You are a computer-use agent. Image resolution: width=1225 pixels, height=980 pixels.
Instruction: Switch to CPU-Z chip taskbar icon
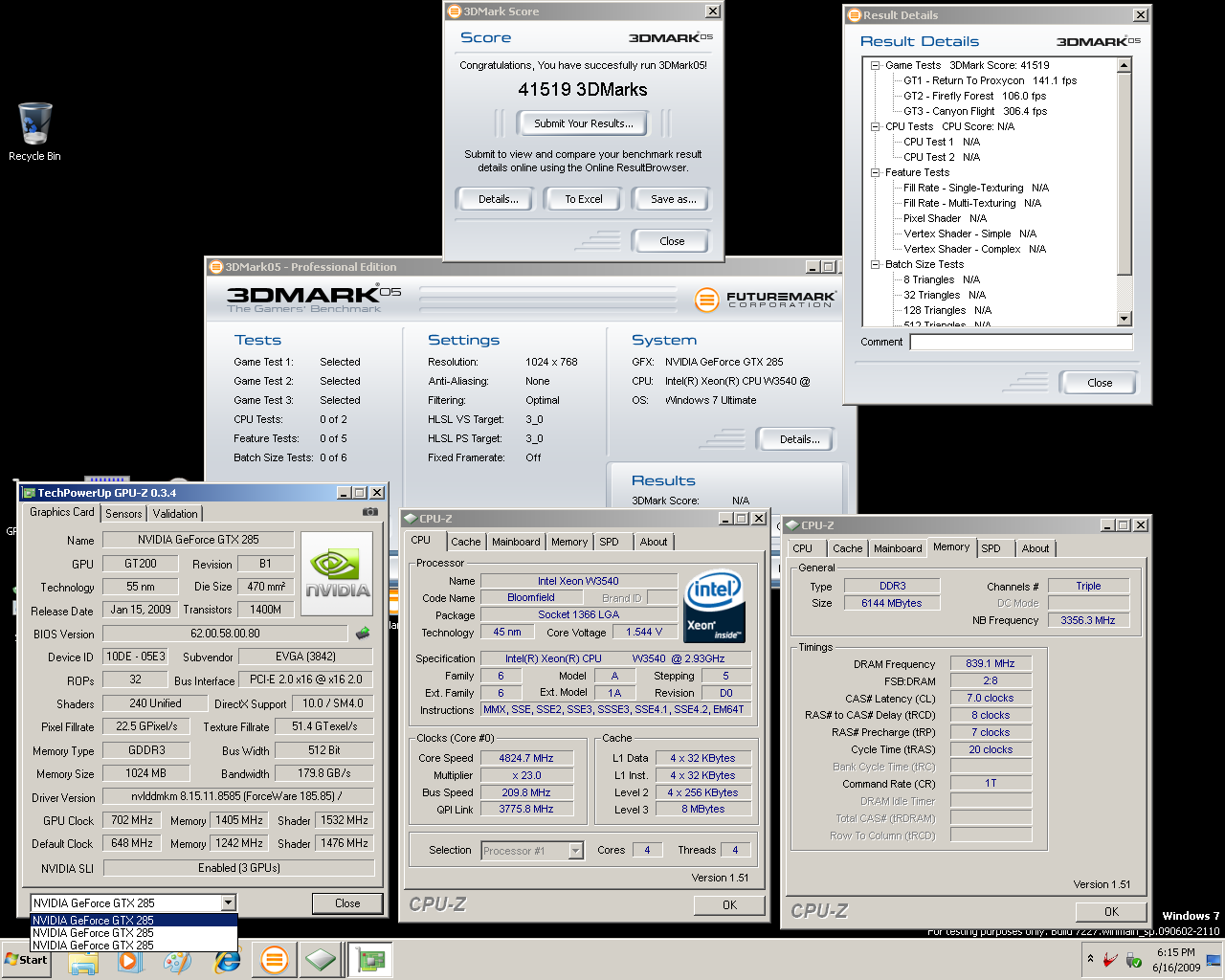pyautogui.click(x=321, y=960)
